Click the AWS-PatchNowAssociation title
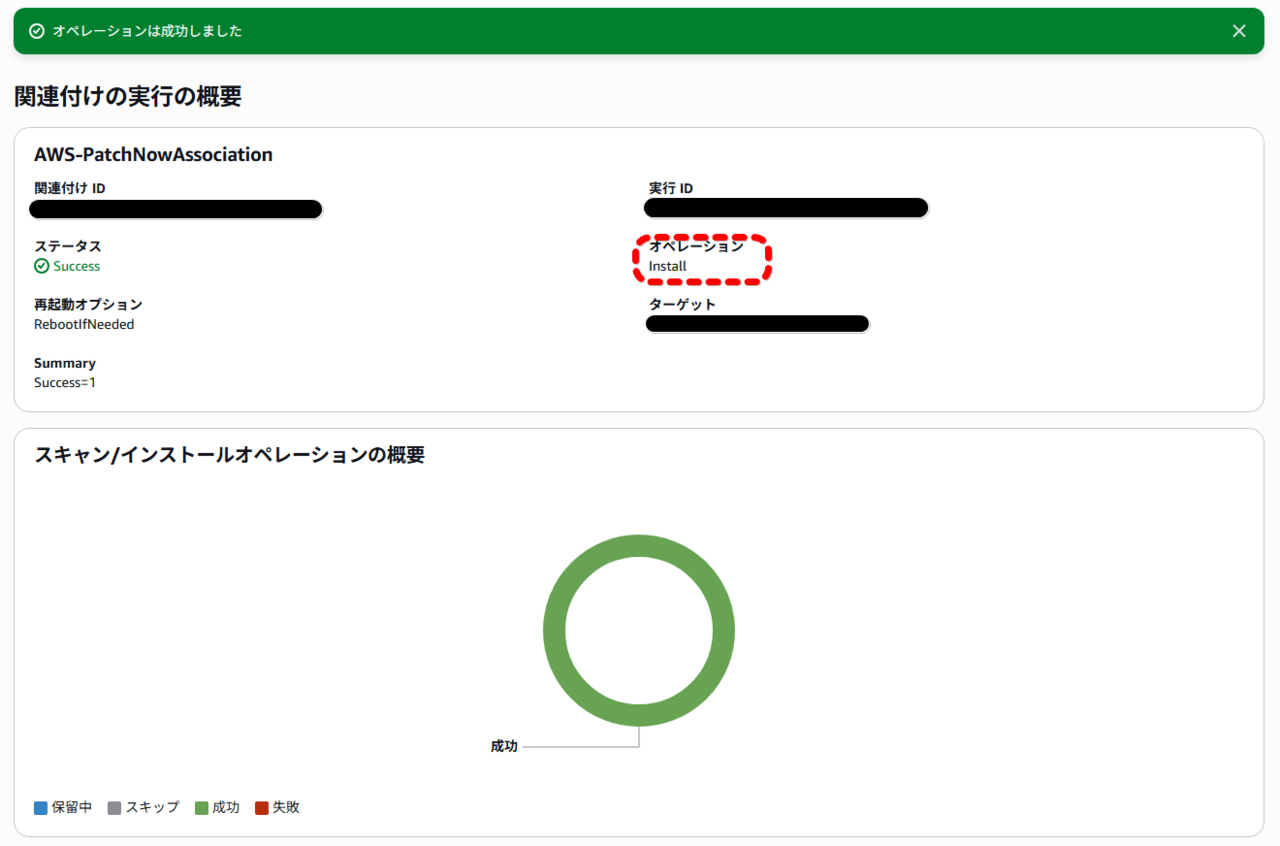The height and width of the screenshot is (846, 1280). coord(153,154)
